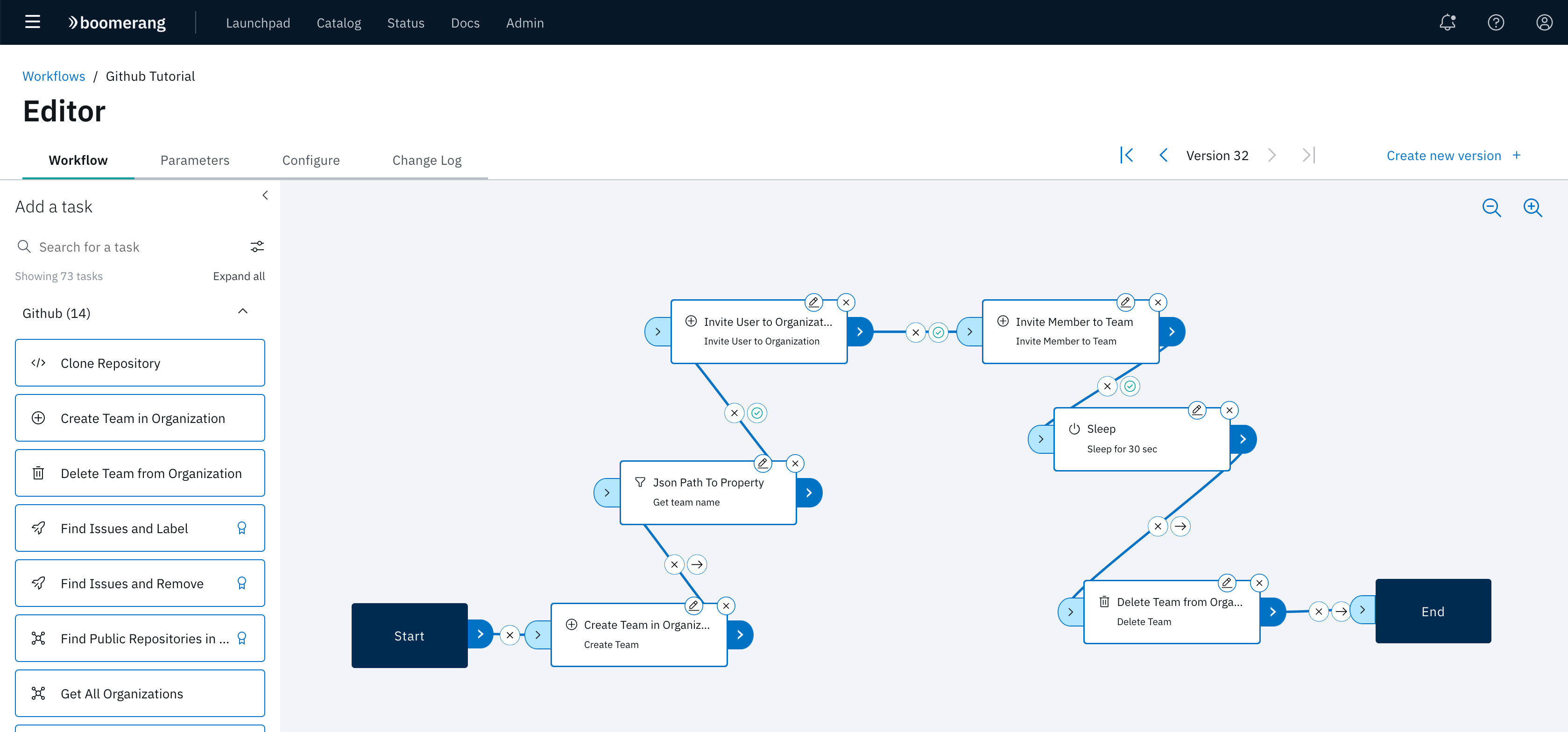
Task: Select the Workflow tab
Action: pyautogui.click(x=78, y=160)
